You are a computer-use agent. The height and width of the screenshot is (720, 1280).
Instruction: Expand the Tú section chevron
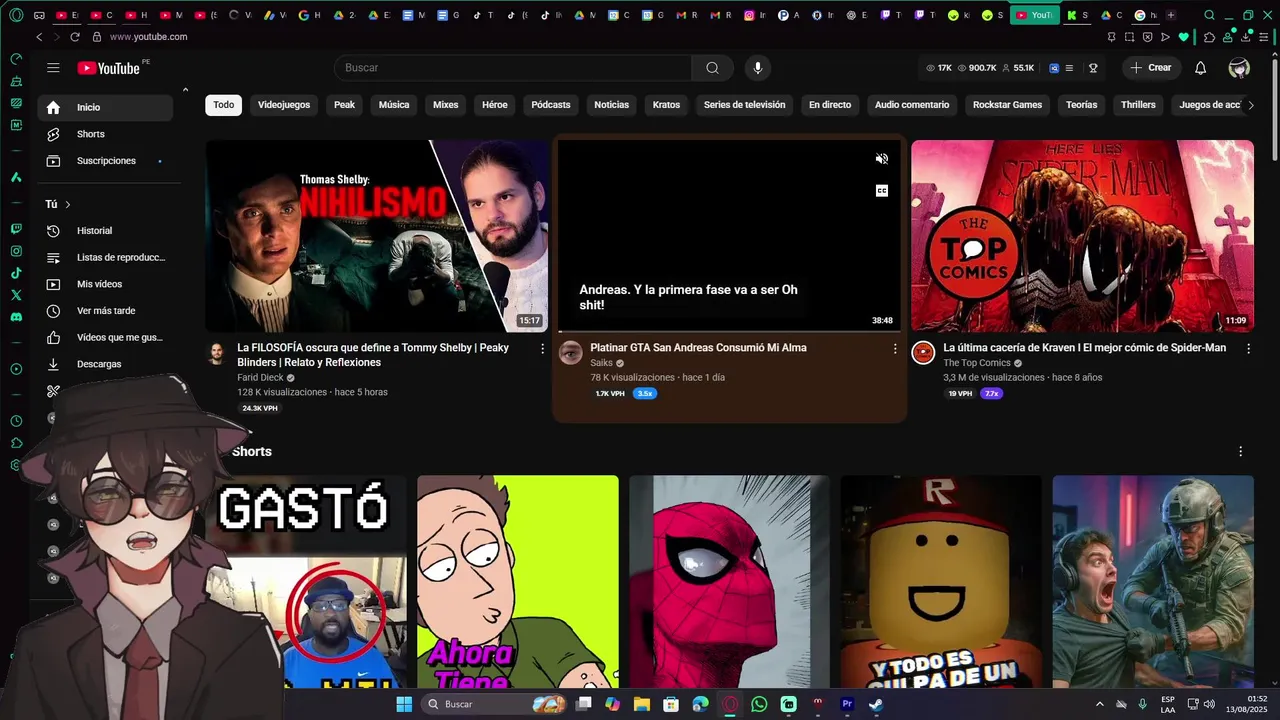coord(68,204)
